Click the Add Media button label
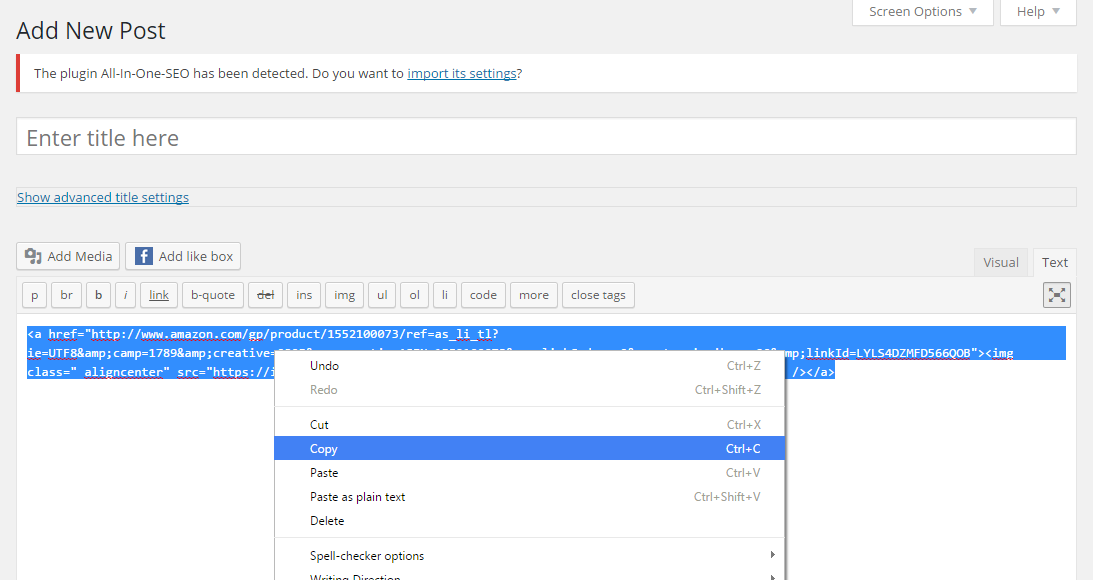Viewport: 1093px width, 580px height. 79,257
